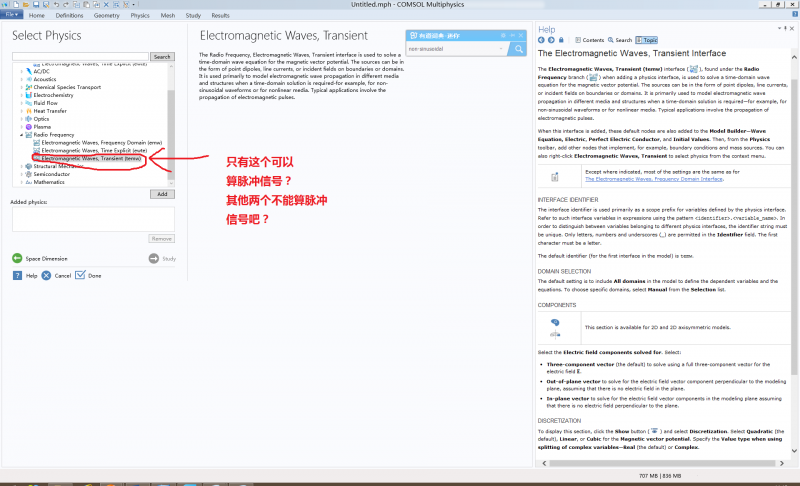Screen dimensions: 800x486
Task: Switch to the Definitions ribbon tab
Action: [69, 15]
